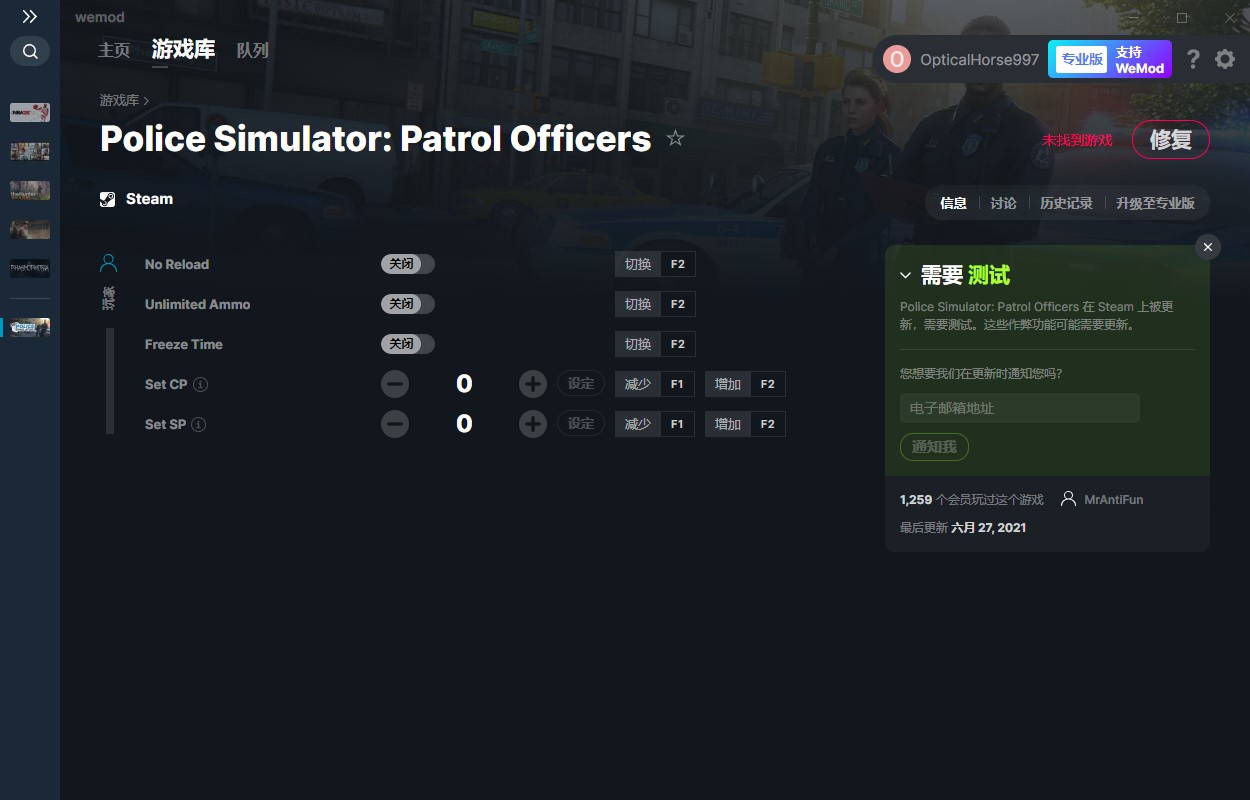The width and height of the screenshot is (1250, 800).
Task: Click the Set SP value field
Action: point(464,424)
